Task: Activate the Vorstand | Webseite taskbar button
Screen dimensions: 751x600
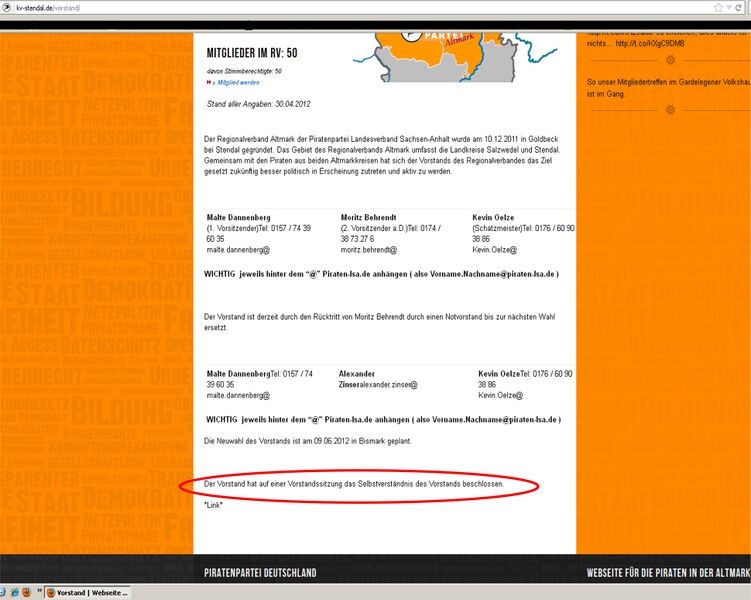Action: point(88,593)
